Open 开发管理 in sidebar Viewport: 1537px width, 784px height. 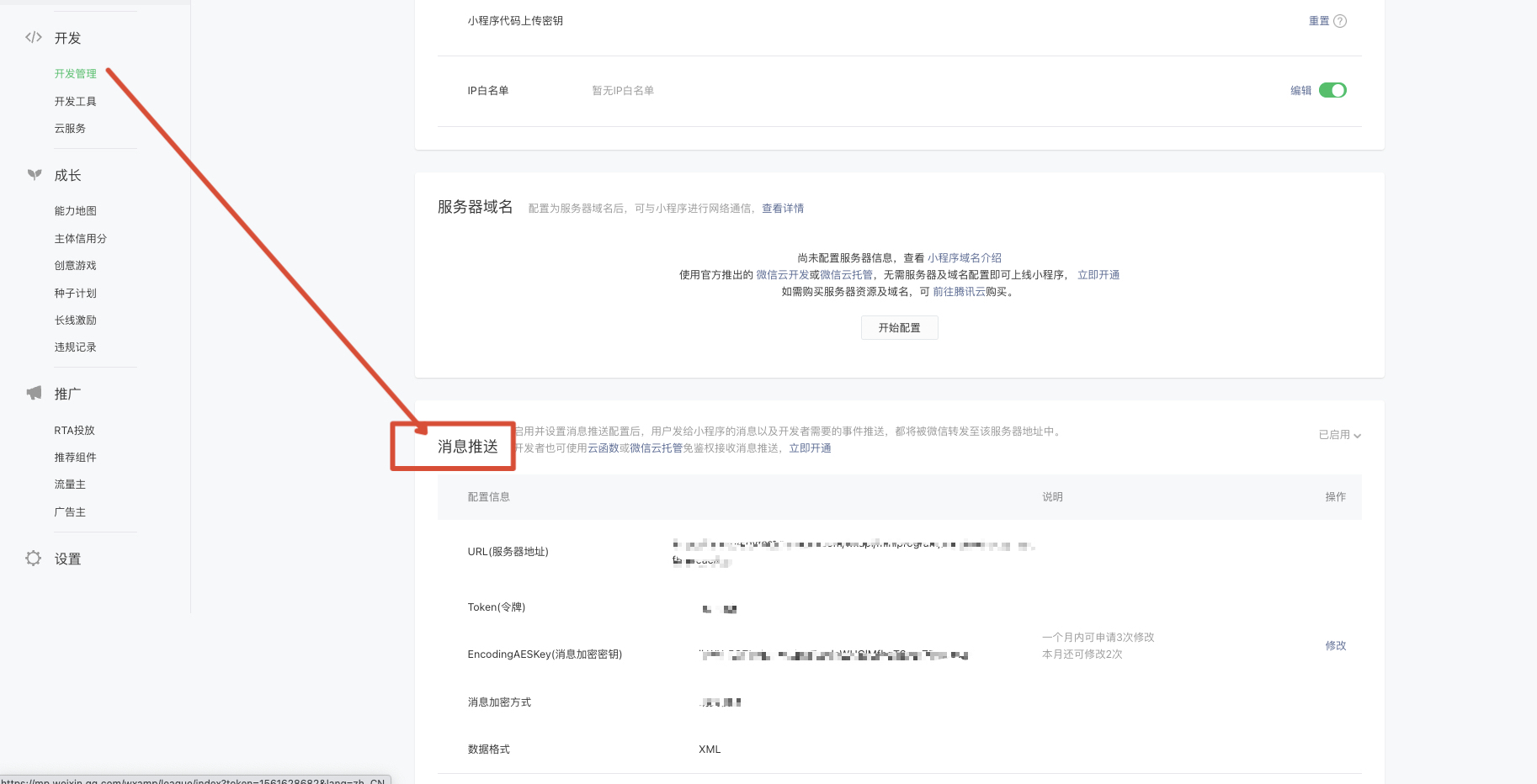(x=76, y=74)
